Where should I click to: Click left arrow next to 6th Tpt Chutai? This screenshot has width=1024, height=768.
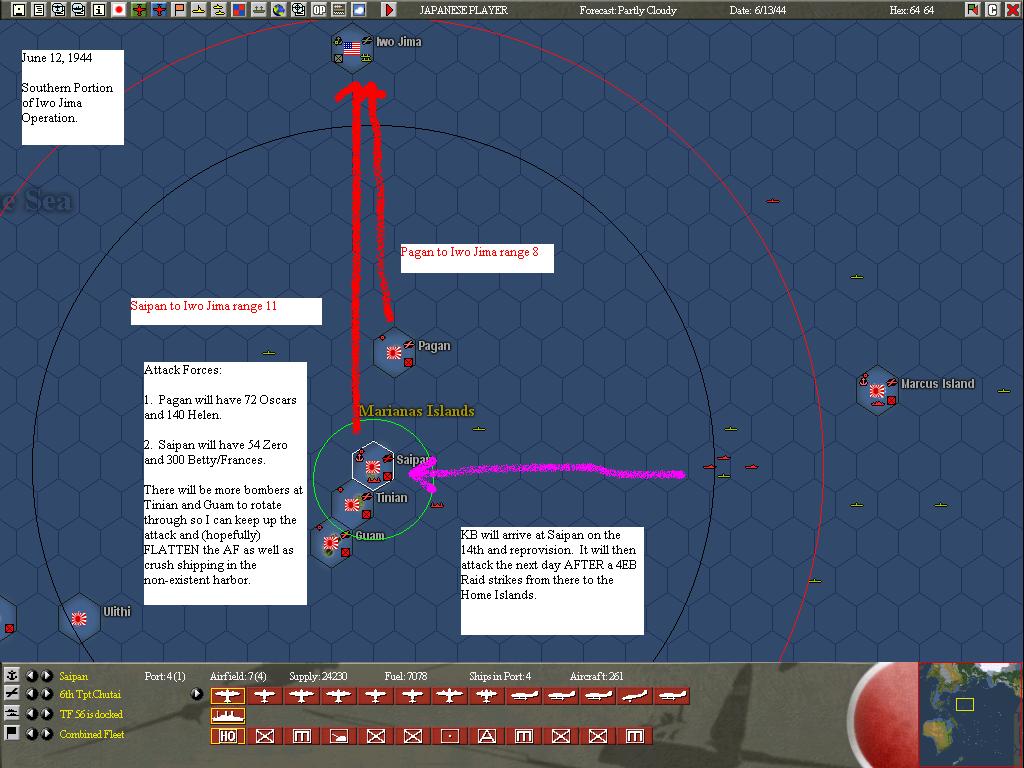31,694
